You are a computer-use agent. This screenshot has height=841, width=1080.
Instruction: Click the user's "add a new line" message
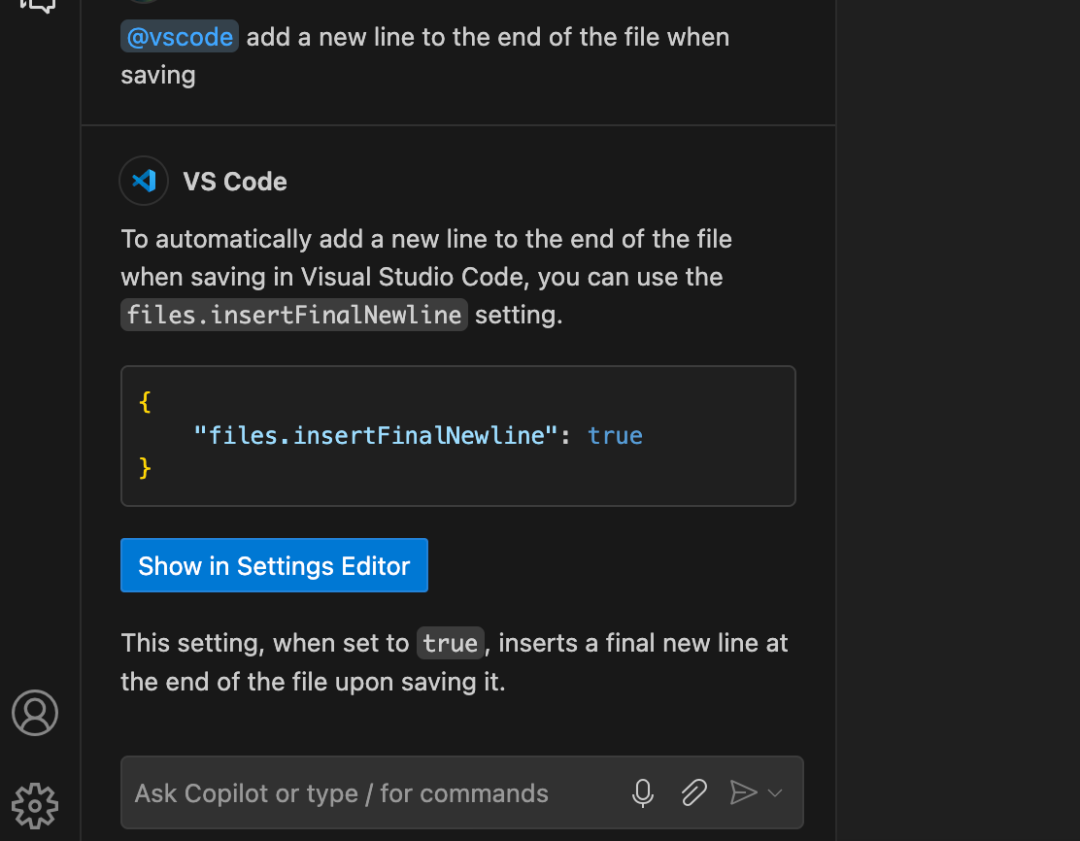tap(488, 38)
